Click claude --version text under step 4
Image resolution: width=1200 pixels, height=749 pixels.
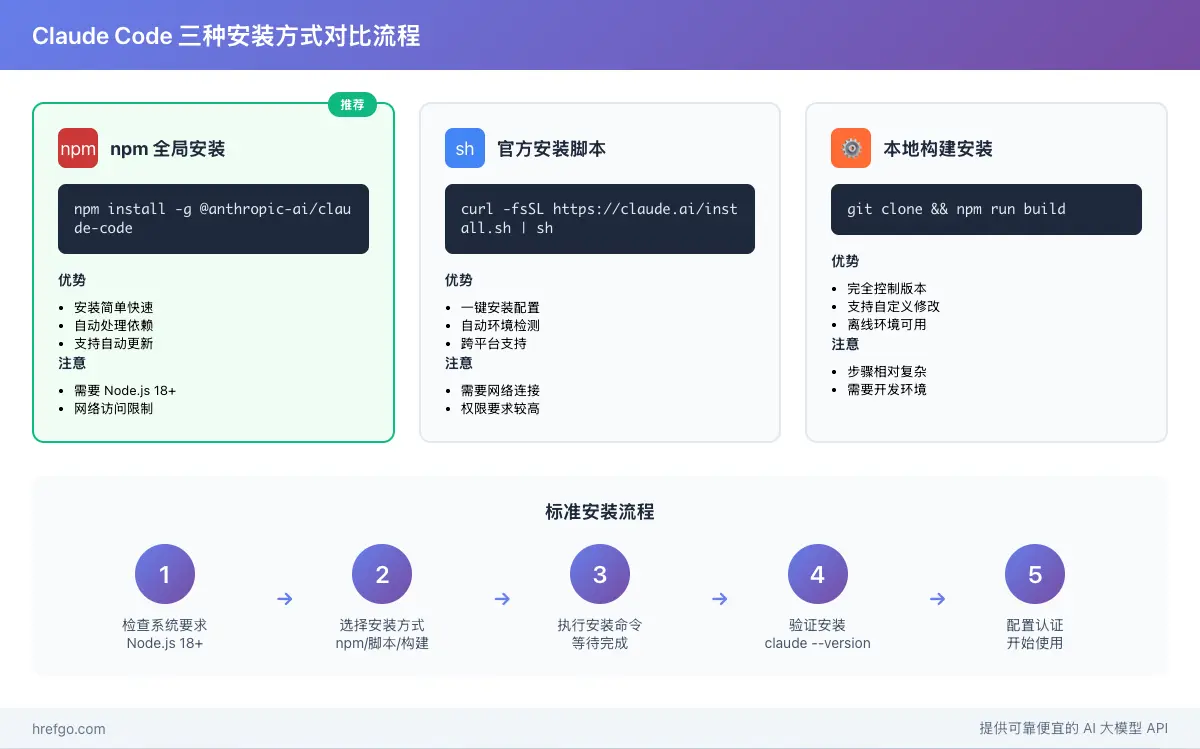point(818,643)
